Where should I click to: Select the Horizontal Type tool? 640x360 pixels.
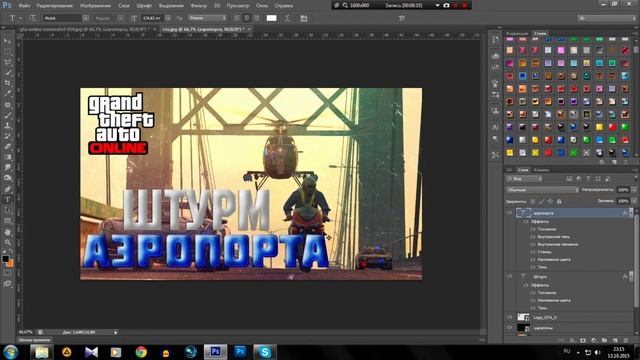7,200
